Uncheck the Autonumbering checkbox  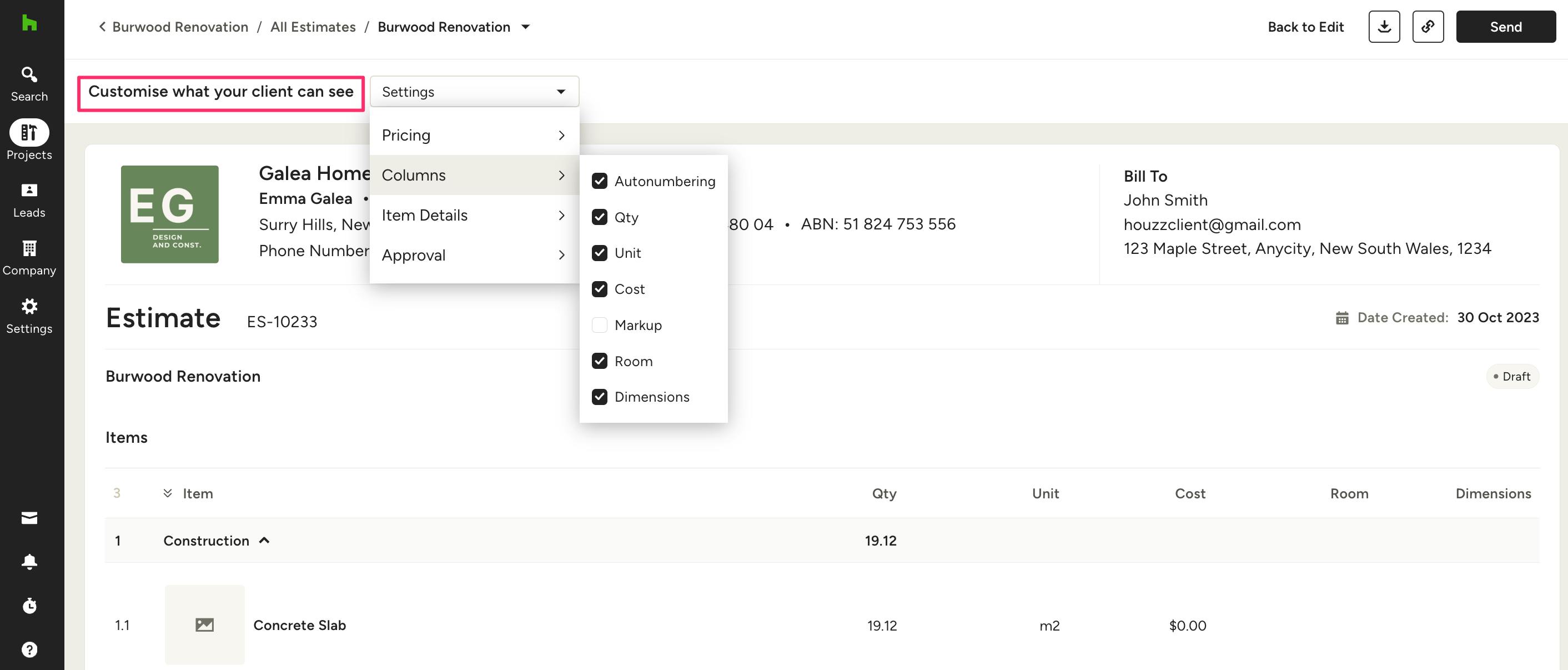tap(599, 181)
